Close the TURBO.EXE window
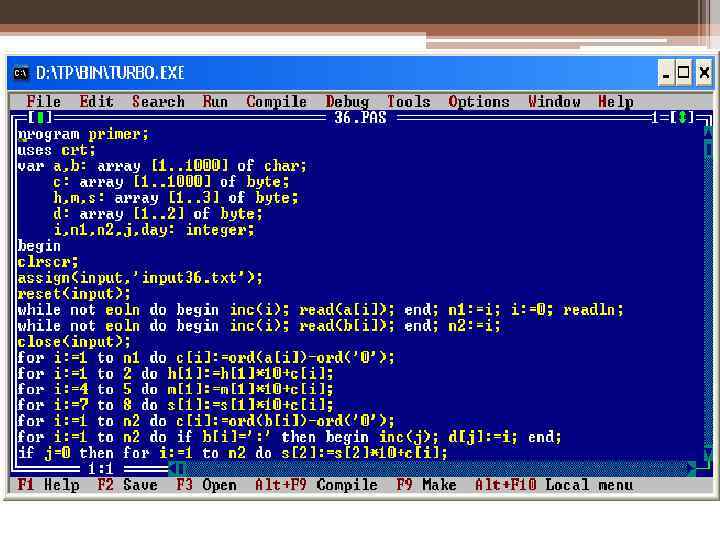This screenshot has height=540, width=720. click(x=703, y=73)
